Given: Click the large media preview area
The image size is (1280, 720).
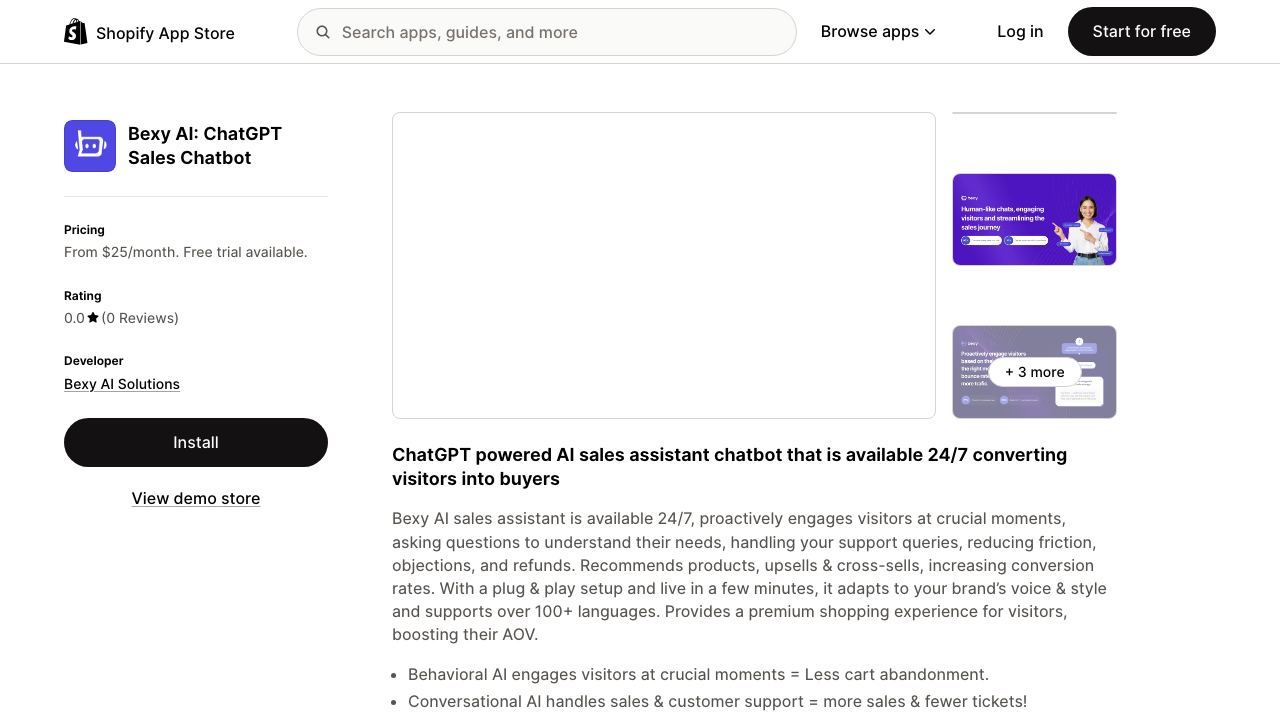Looking at the screenshot, I should pyautogui.click(x=664, y=265).
